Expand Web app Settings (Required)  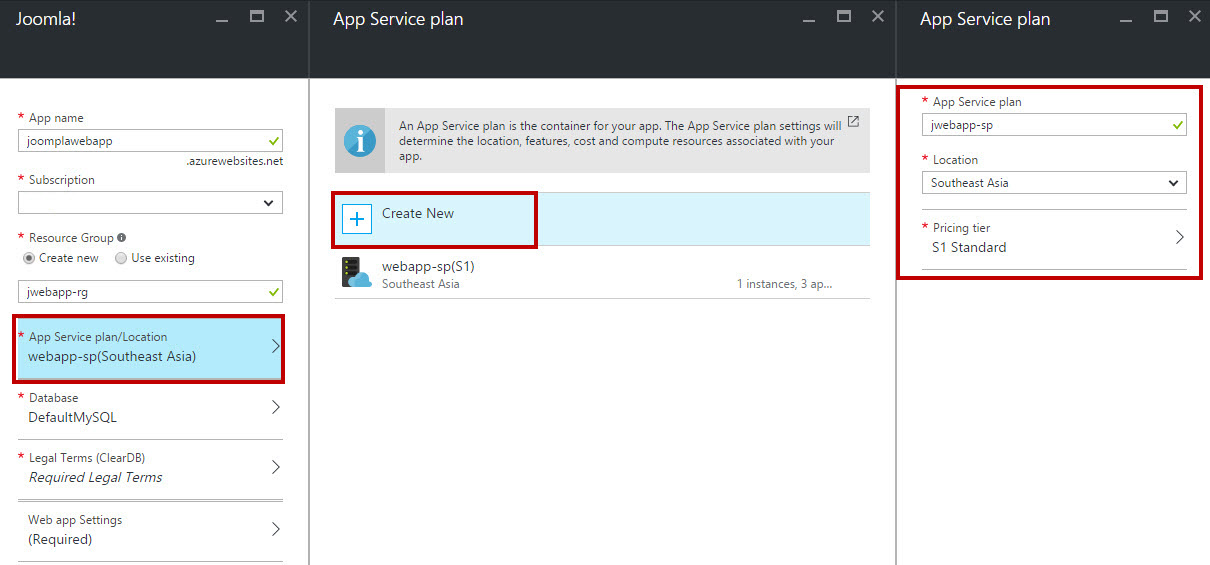pyautogui.click(x=150, y=530)
